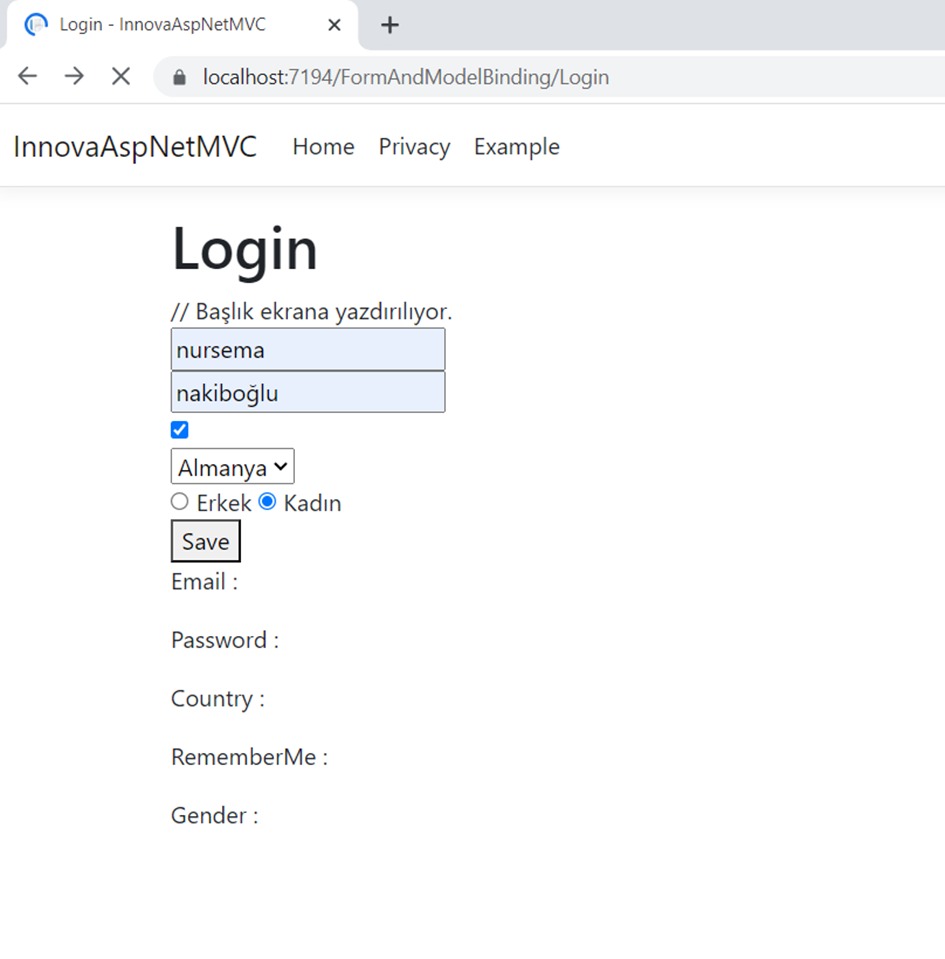Image resolution: width=945 pixels, height=959 pixels.
Task: Click the lock icon in the address bar
Action: coord(179,77)
